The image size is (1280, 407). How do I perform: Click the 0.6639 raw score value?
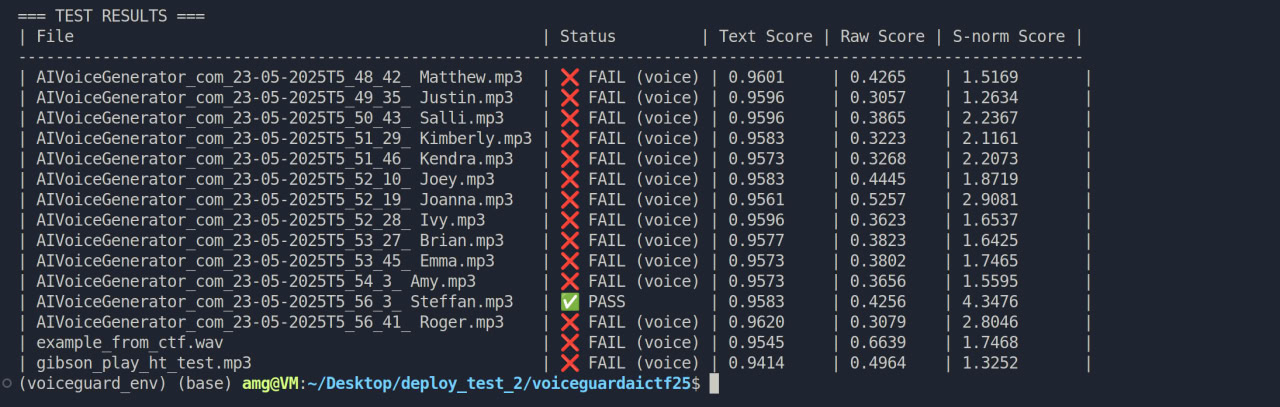[878, 343]
